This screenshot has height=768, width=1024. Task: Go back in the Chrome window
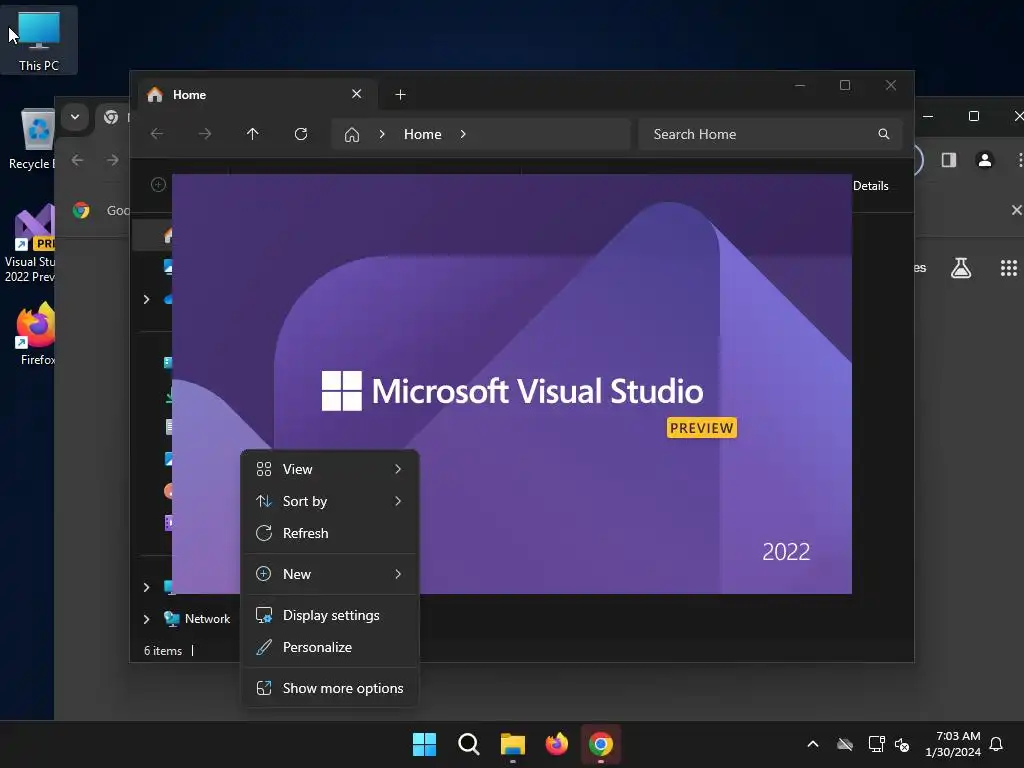[x=78, y=160]
